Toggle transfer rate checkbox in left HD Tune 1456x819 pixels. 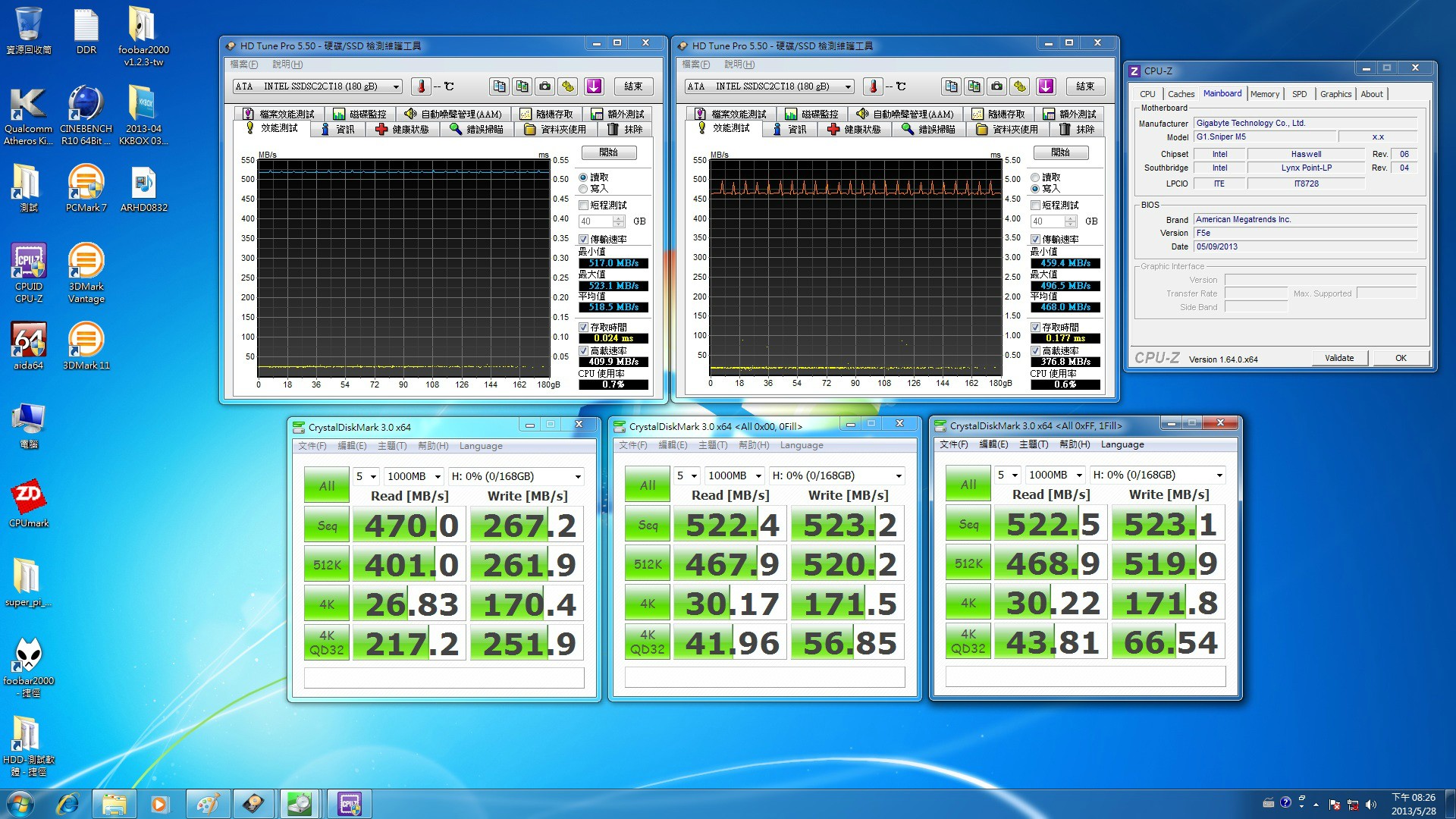click(583, 240)
